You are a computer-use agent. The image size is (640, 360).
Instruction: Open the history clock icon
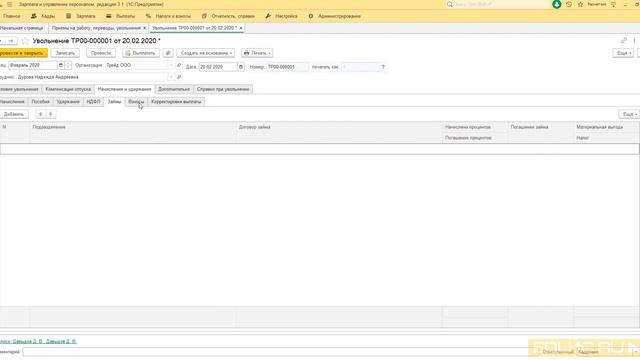coord(569,4)
